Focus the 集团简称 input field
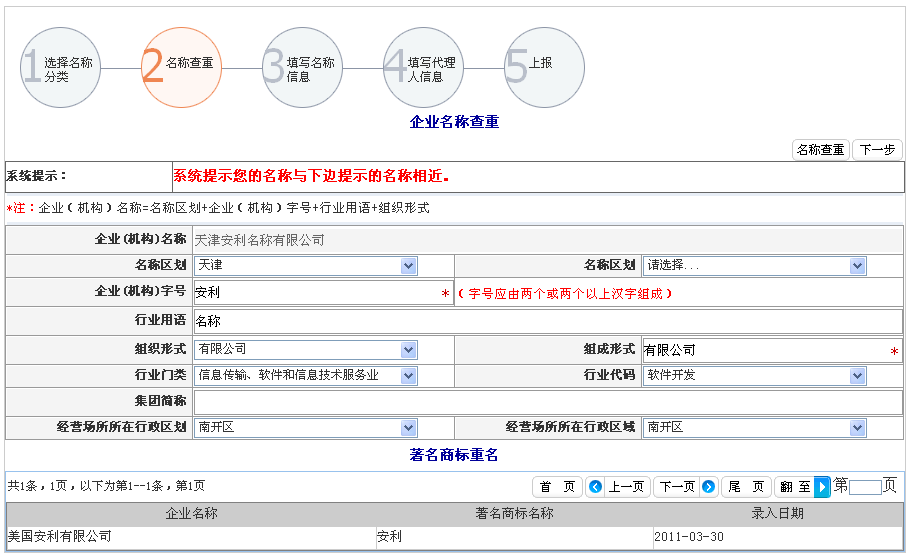917x560 pixels. 547,402
